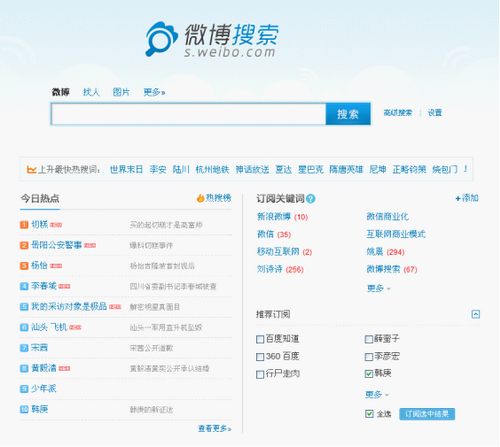500x447 pixels.
Task: Open 高级搜索 advanced search
Action: tap(398, 113)
